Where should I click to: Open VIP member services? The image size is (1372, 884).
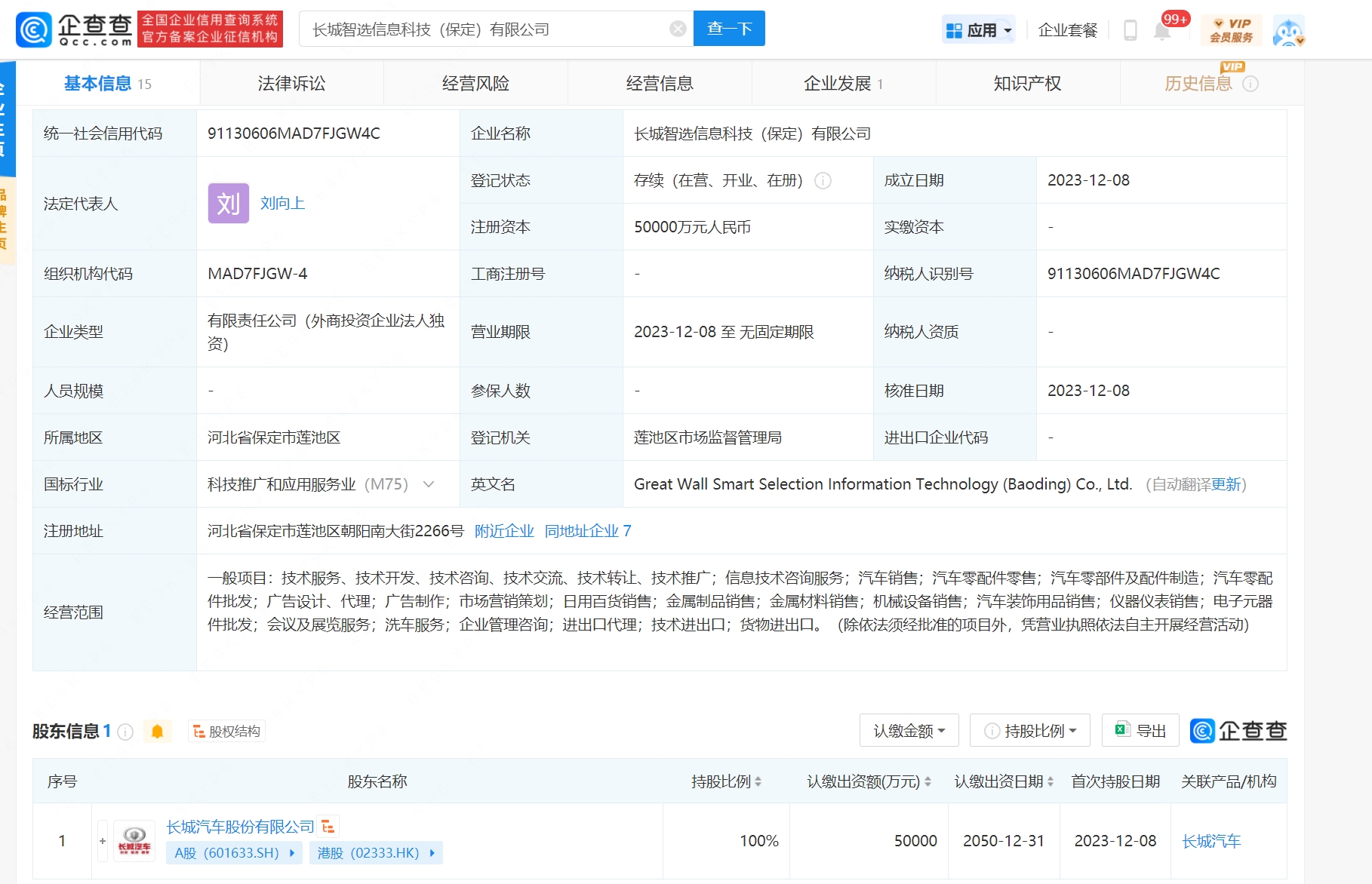pos(1231,30)
